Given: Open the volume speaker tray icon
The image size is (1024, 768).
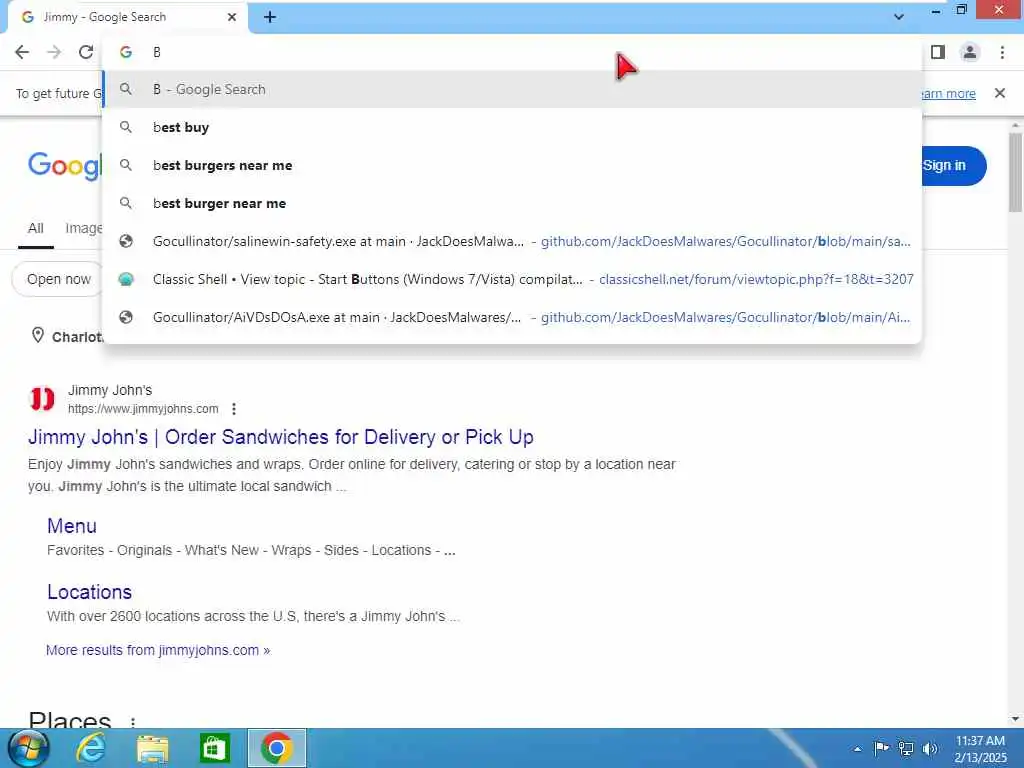Looking at the screenshot, I should coord(930,748).
